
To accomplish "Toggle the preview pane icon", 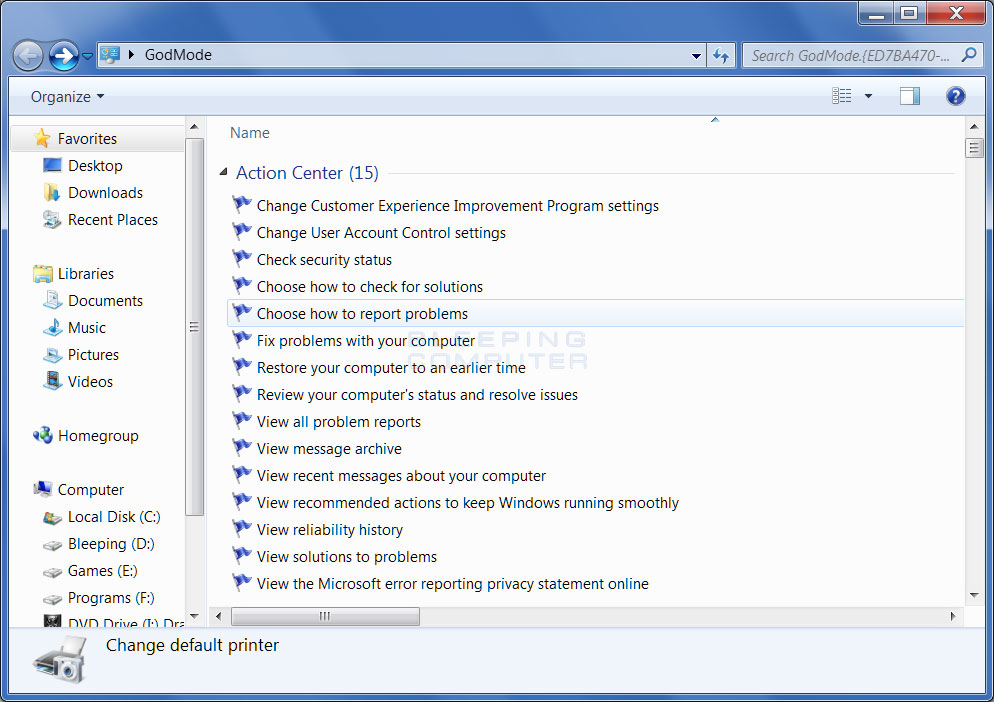I will (x=909, y=96).
